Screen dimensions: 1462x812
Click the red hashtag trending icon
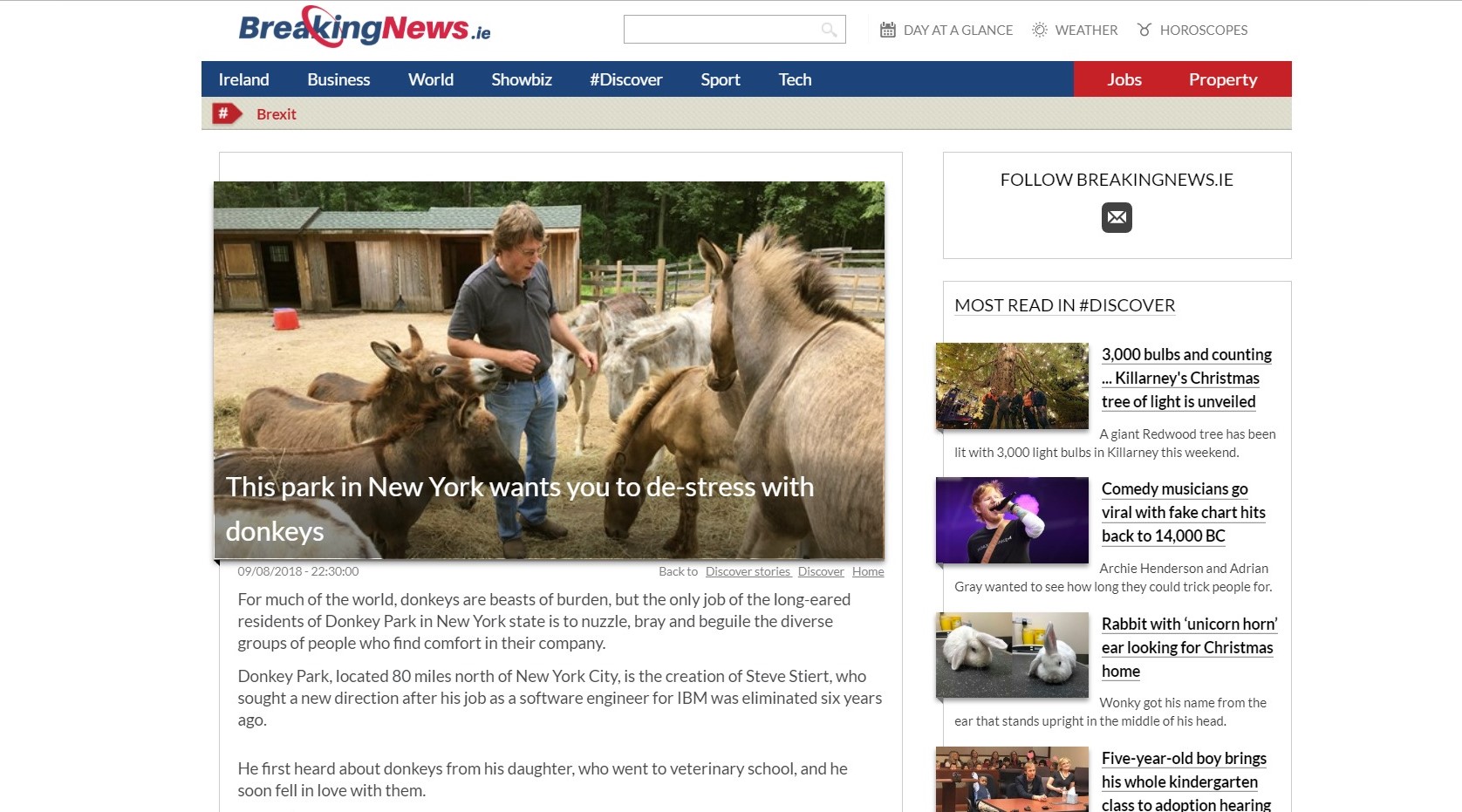(x=227, y=113)
